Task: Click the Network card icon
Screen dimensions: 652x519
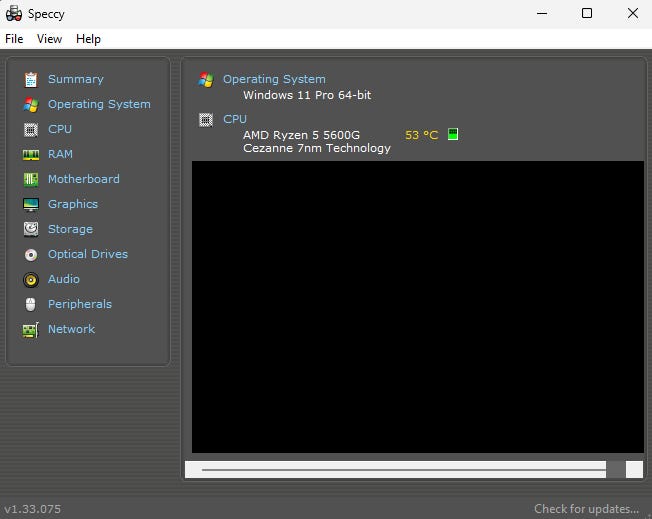Action: point(31,330)
